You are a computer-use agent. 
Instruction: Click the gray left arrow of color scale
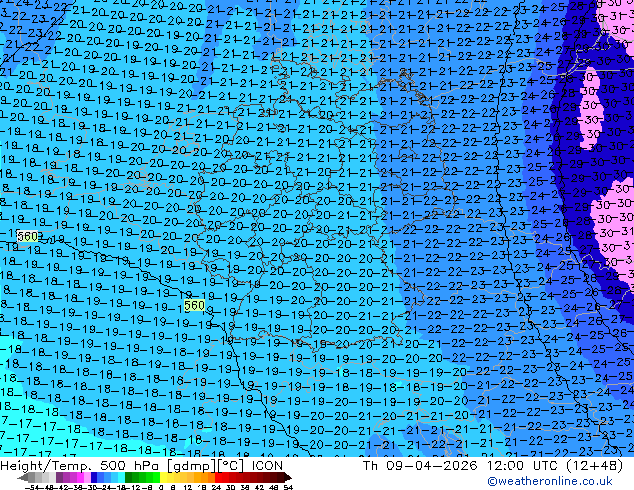23,478
